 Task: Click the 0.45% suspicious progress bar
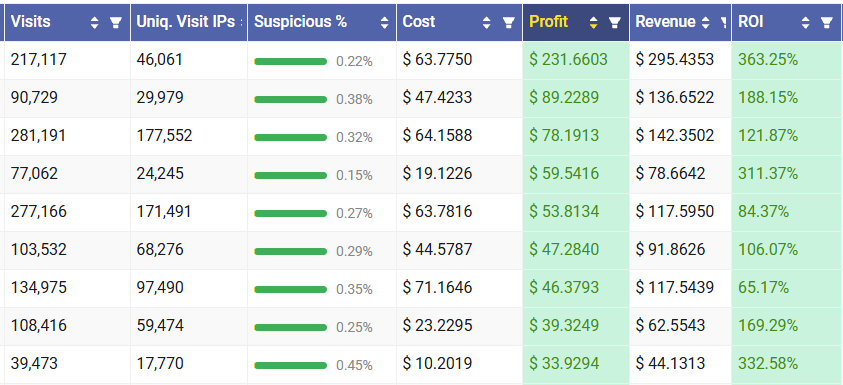pyautogui.click(x=290, y=366)
